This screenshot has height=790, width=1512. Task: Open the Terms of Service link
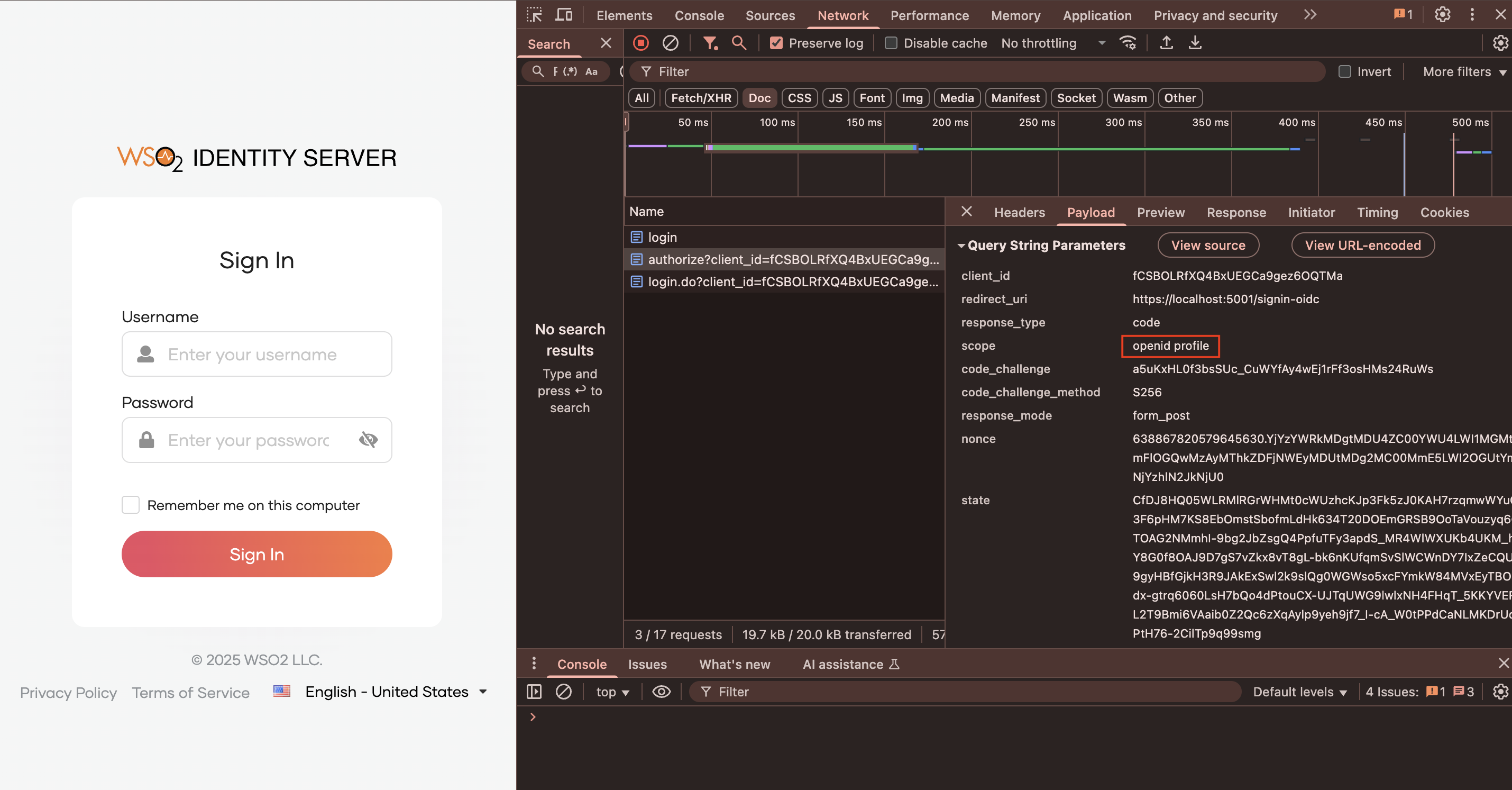tap(190, 692)
